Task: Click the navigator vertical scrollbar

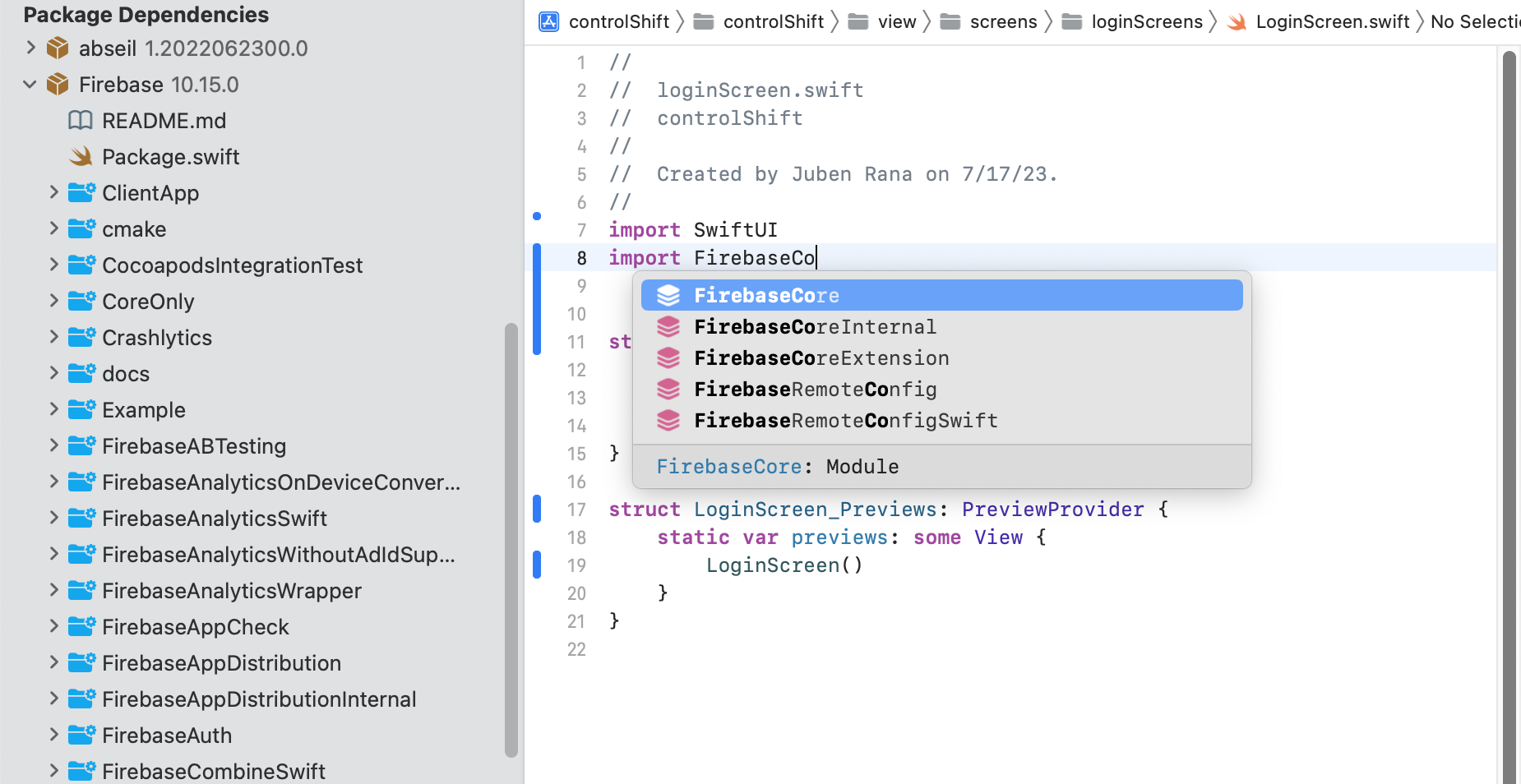Action: pyautogui.click(x=511, y=540)
